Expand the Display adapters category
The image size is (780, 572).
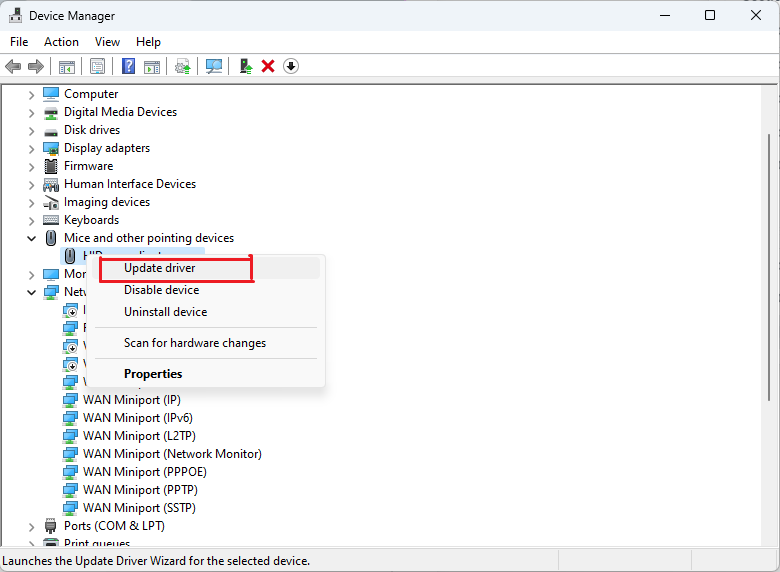(x=31, y=148)
